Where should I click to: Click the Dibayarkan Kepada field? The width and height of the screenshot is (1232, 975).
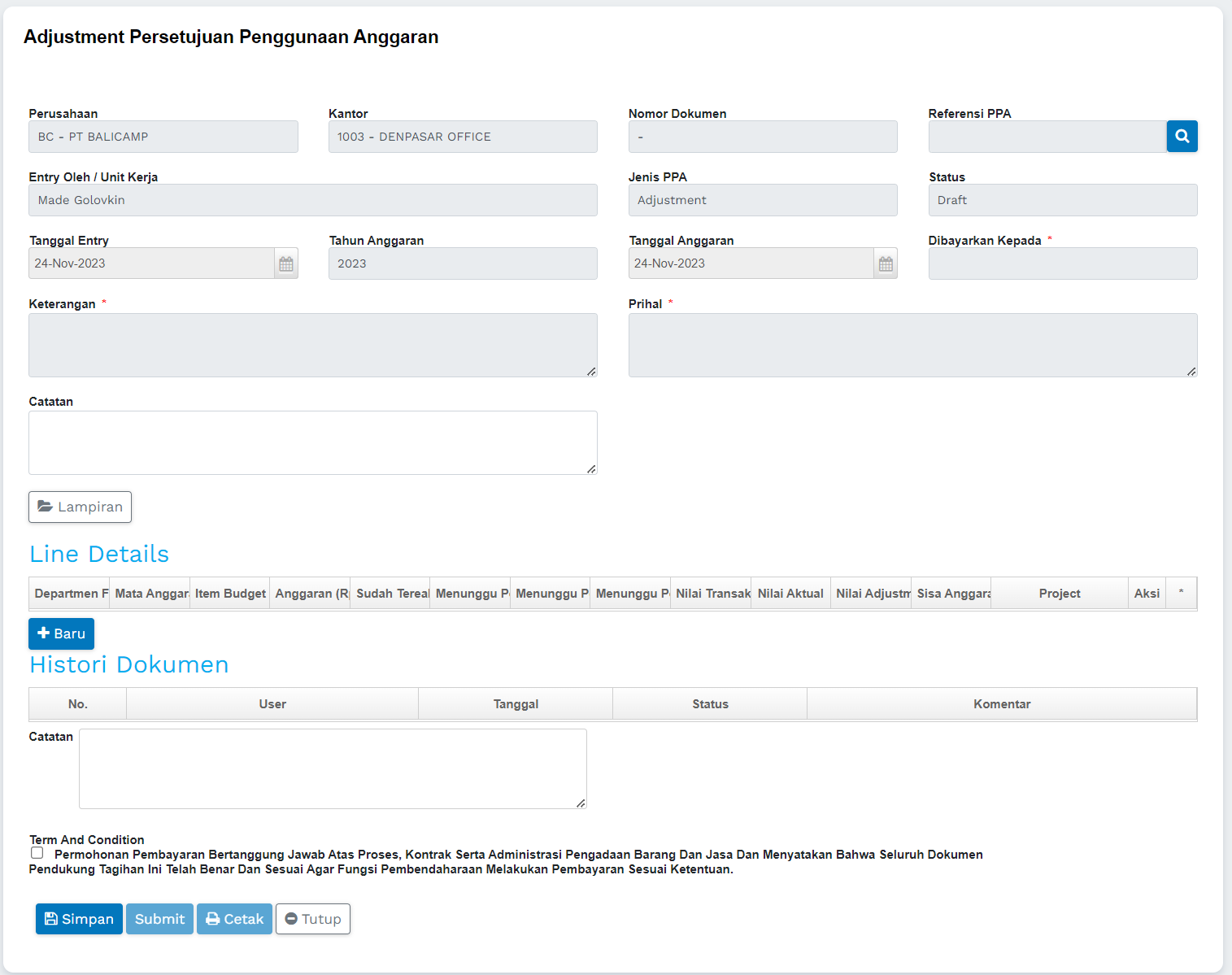1062,263
